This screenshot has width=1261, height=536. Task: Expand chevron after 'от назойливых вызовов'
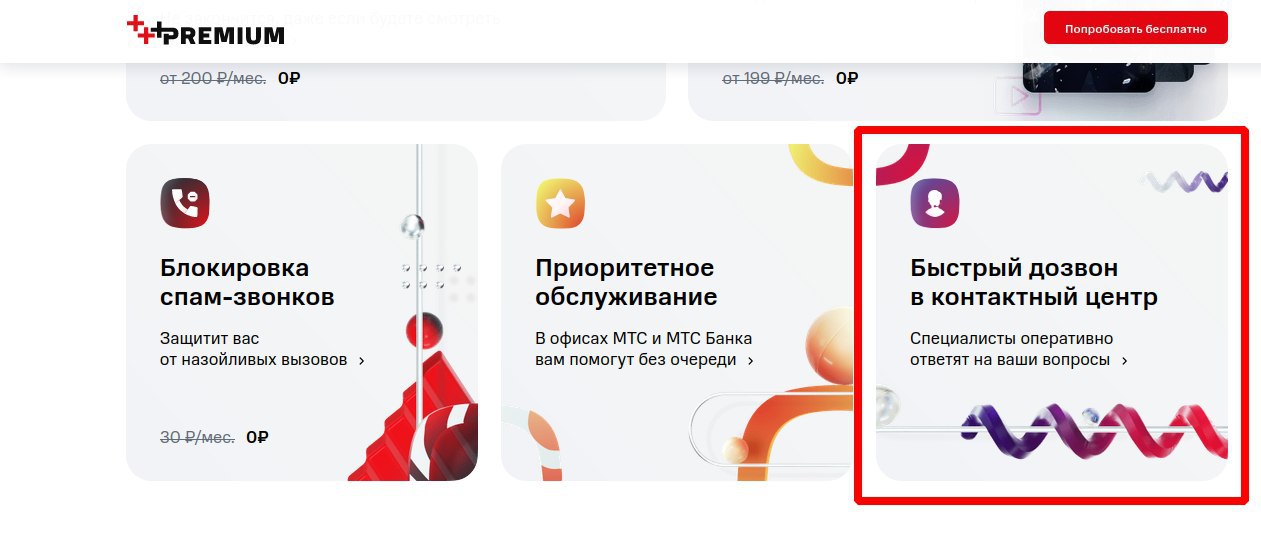pos(361,361)
